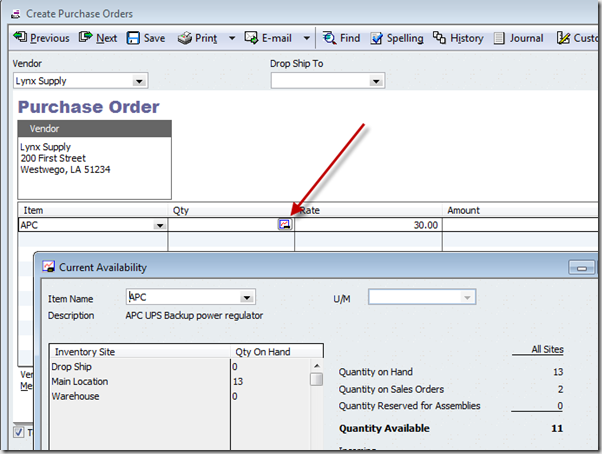Click the Main Location quantity value 13

coord(238,381)
